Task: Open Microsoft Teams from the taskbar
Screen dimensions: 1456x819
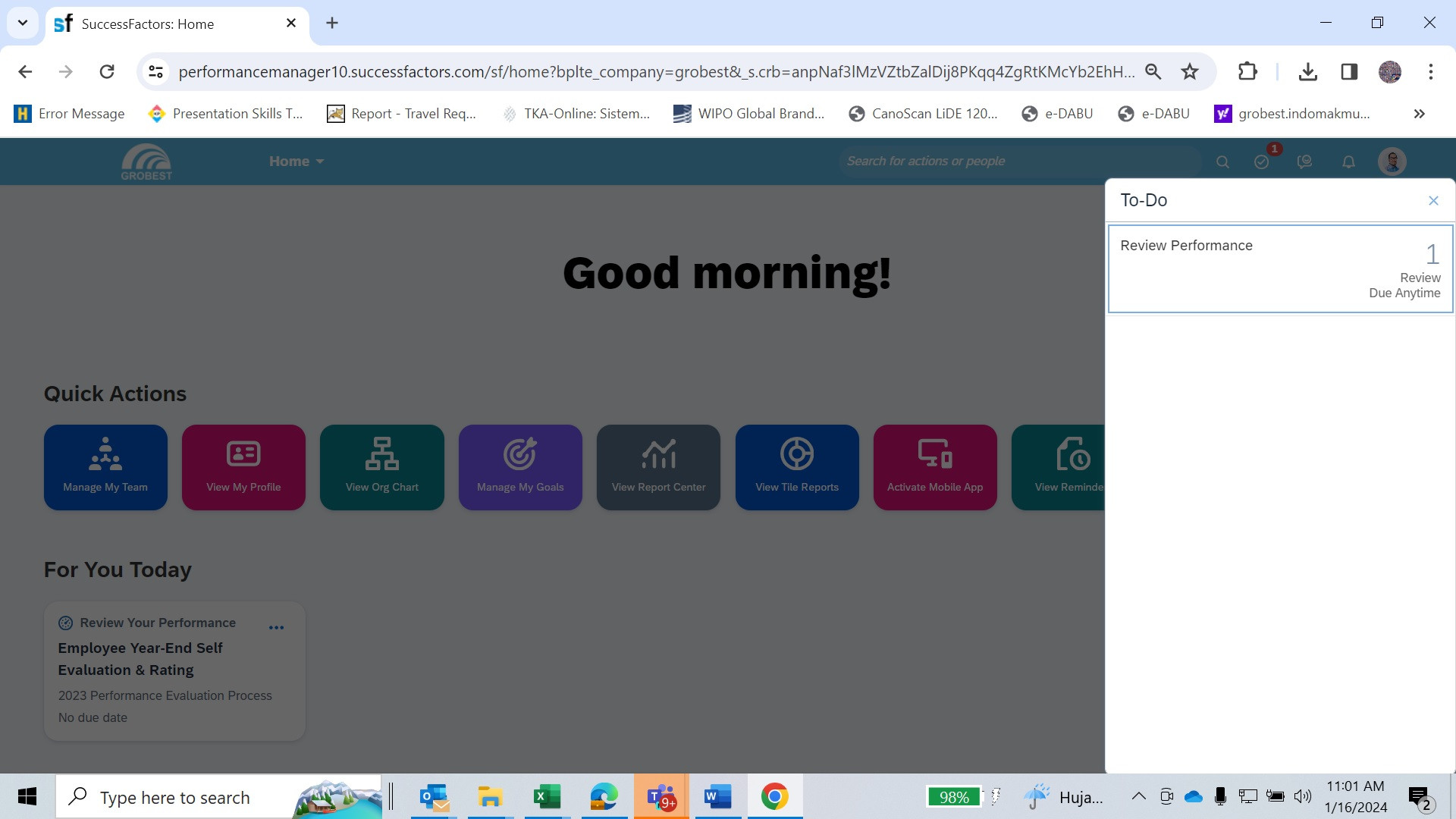Action: 661,797
